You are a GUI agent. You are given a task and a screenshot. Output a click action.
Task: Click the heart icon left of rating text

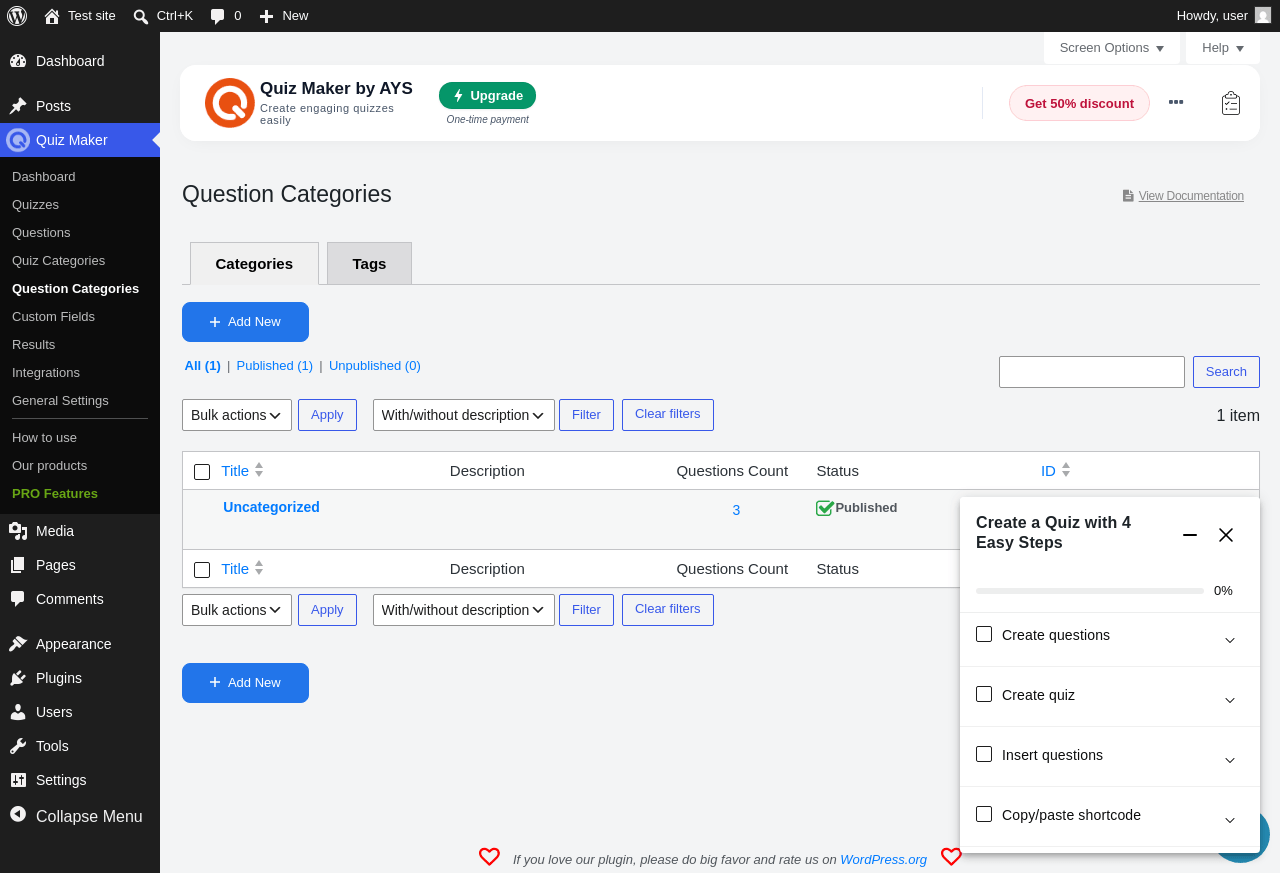click(x=489, y=857)
